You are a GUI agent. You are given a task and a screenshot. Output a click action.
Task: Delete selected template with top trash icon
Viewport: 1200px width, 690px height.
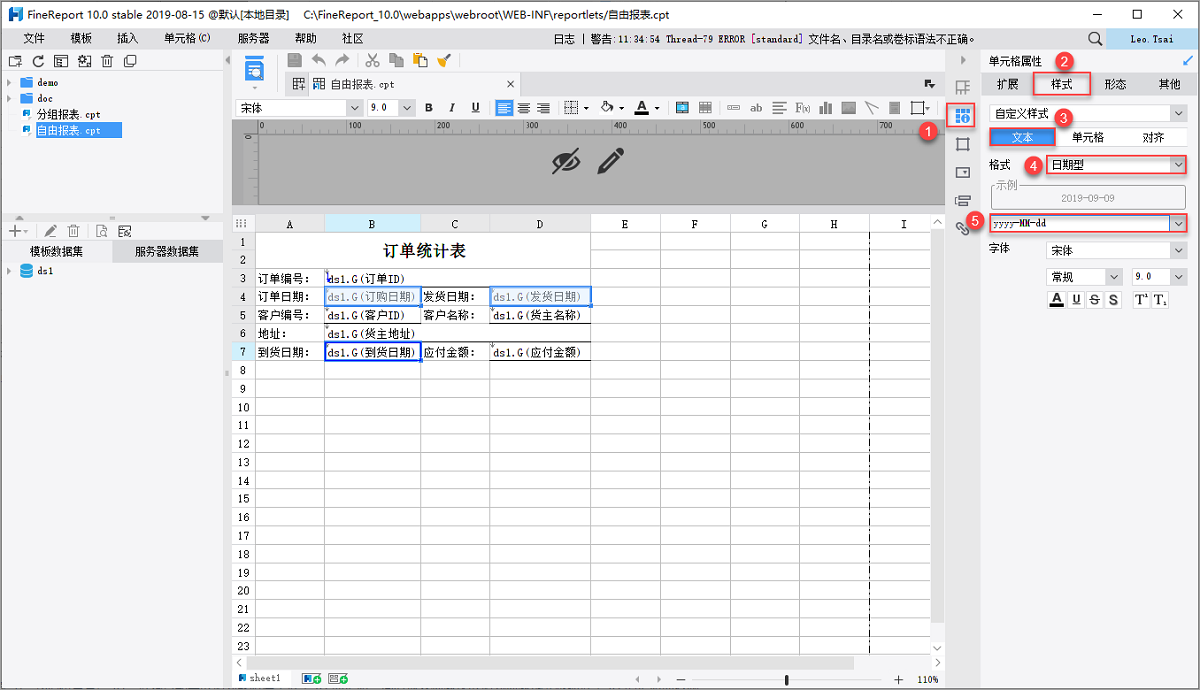107,61
